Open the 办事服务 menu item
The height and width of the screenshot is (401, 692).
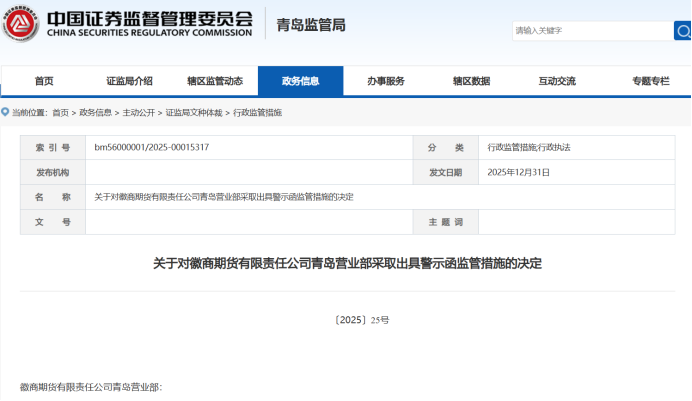click(x=385, y=81)
